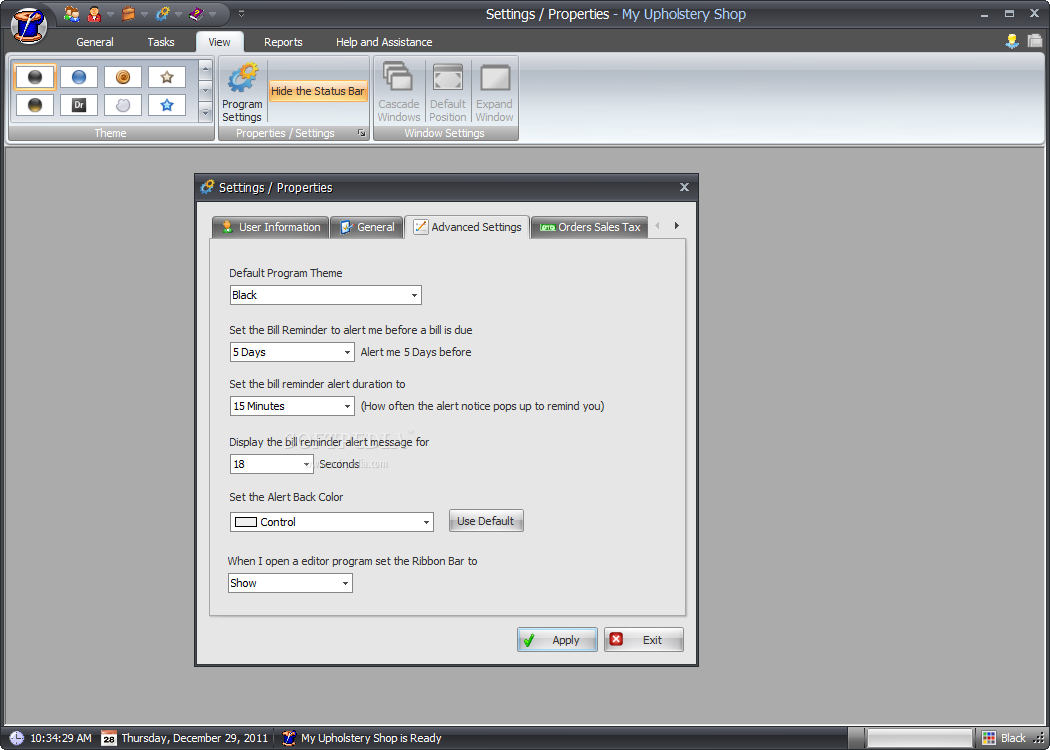Image resolution: width=1050 pixels, height=750 pixels.
Task: Click the empty progress box in status bar
Action: click(919, 738)
